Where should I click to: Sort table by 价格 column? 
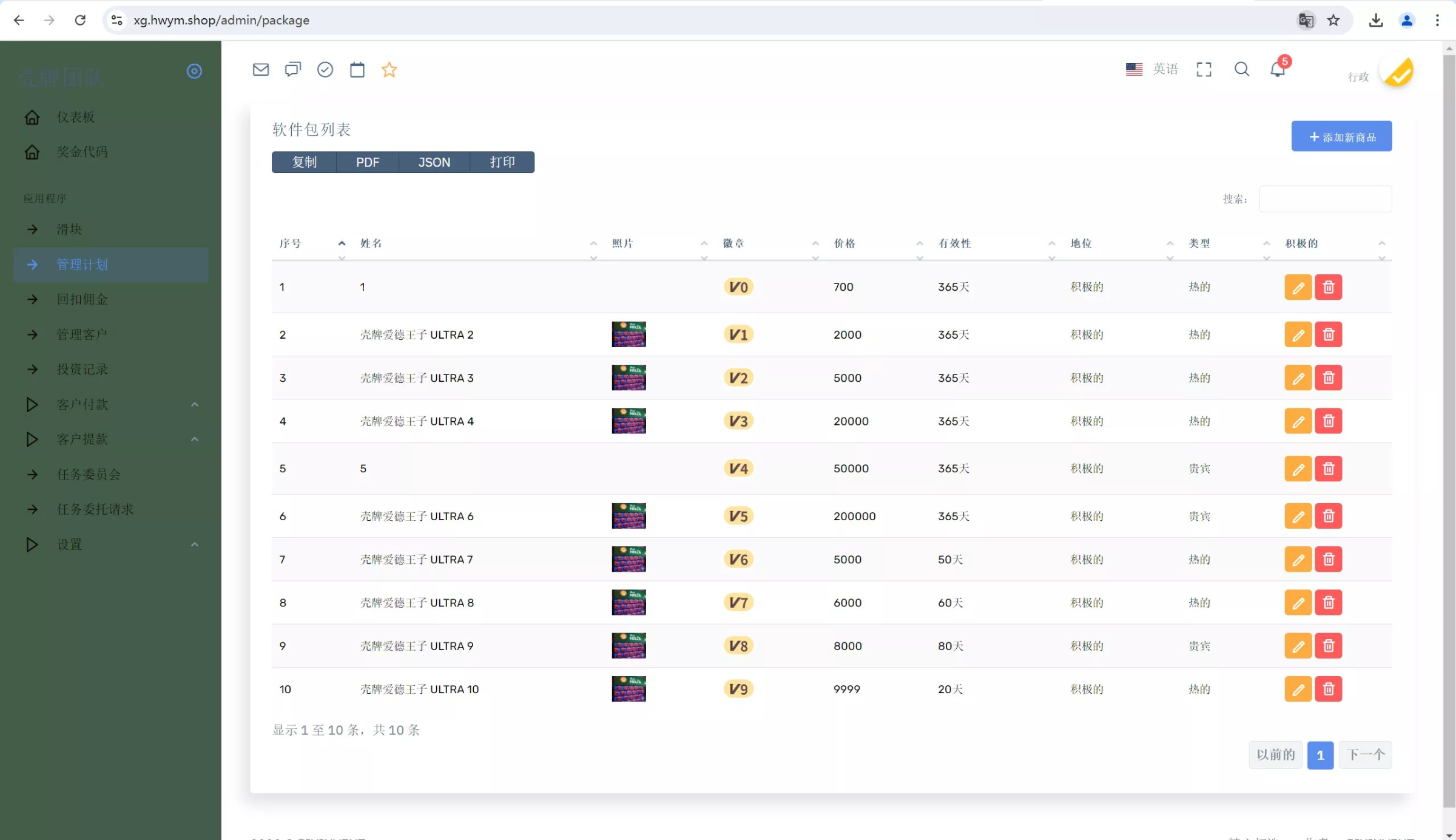[x=844, y=243]
